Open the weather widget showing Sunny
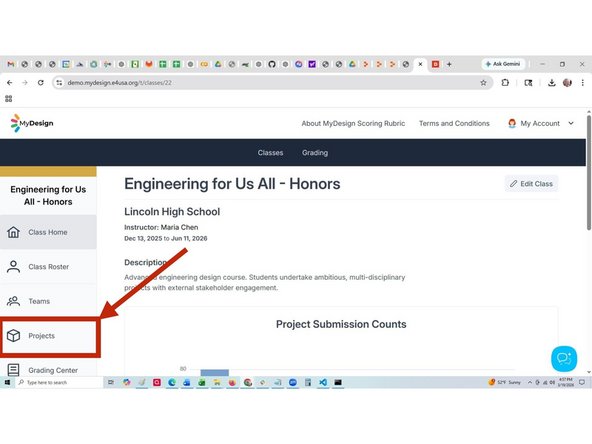Image resolution: width=592 pixels, height=444 pixels. pyautogui.click(x=504, y=382)
